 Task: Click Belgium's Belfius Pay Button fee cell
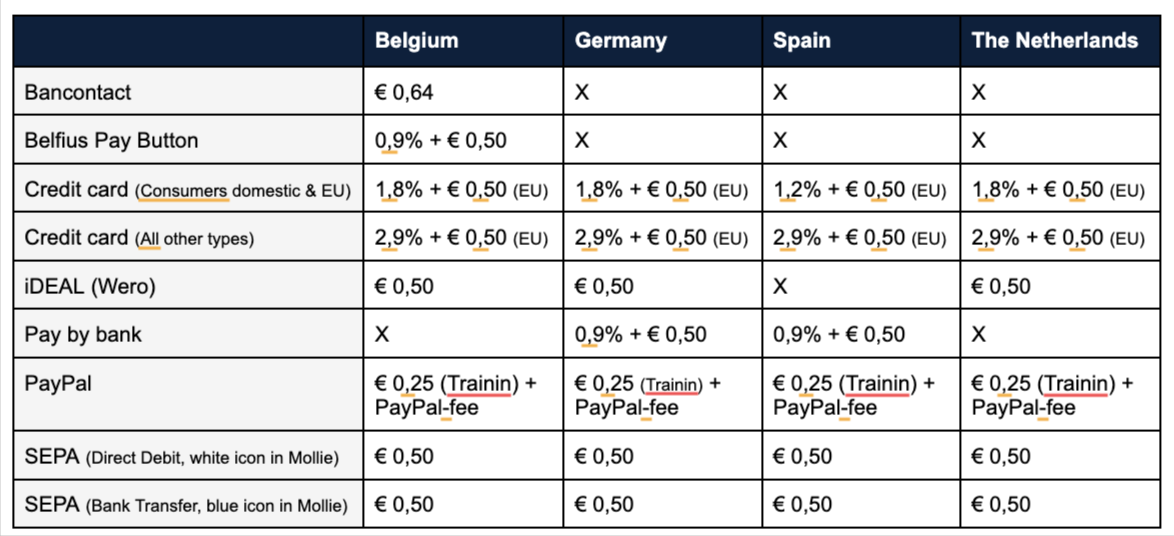pyautogui.click(x=441, y=140)
